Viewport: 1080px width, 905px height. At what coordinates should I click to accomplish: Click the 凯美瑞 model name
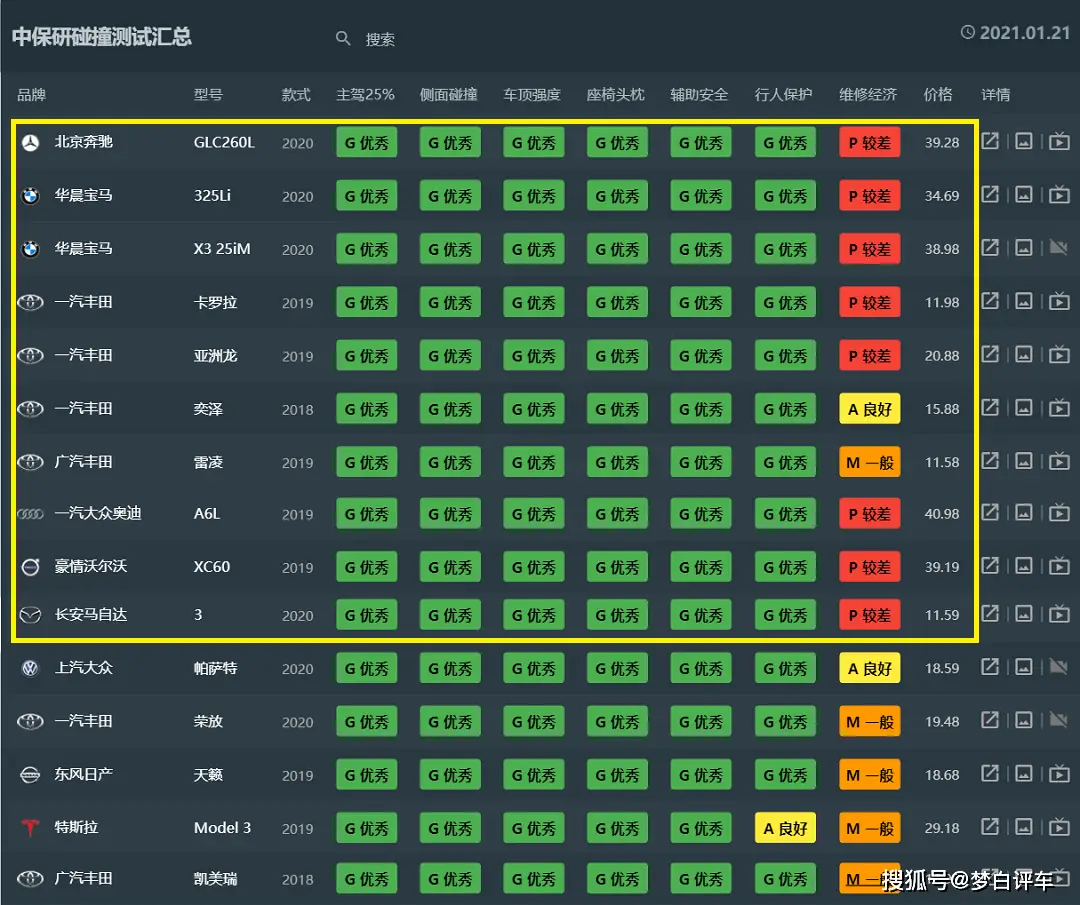pyautogui.click(x=215, y=879)
